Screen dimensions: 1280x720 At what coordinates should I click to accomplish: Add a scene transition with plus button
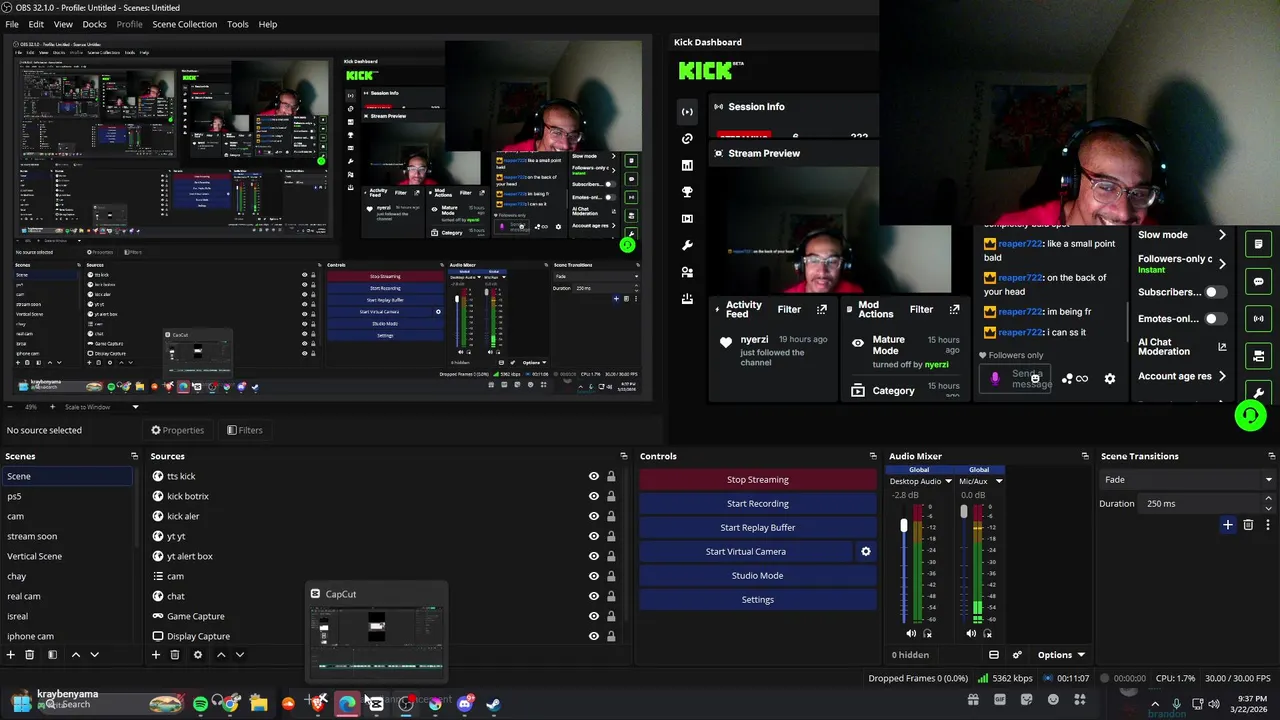[1228, 525]
